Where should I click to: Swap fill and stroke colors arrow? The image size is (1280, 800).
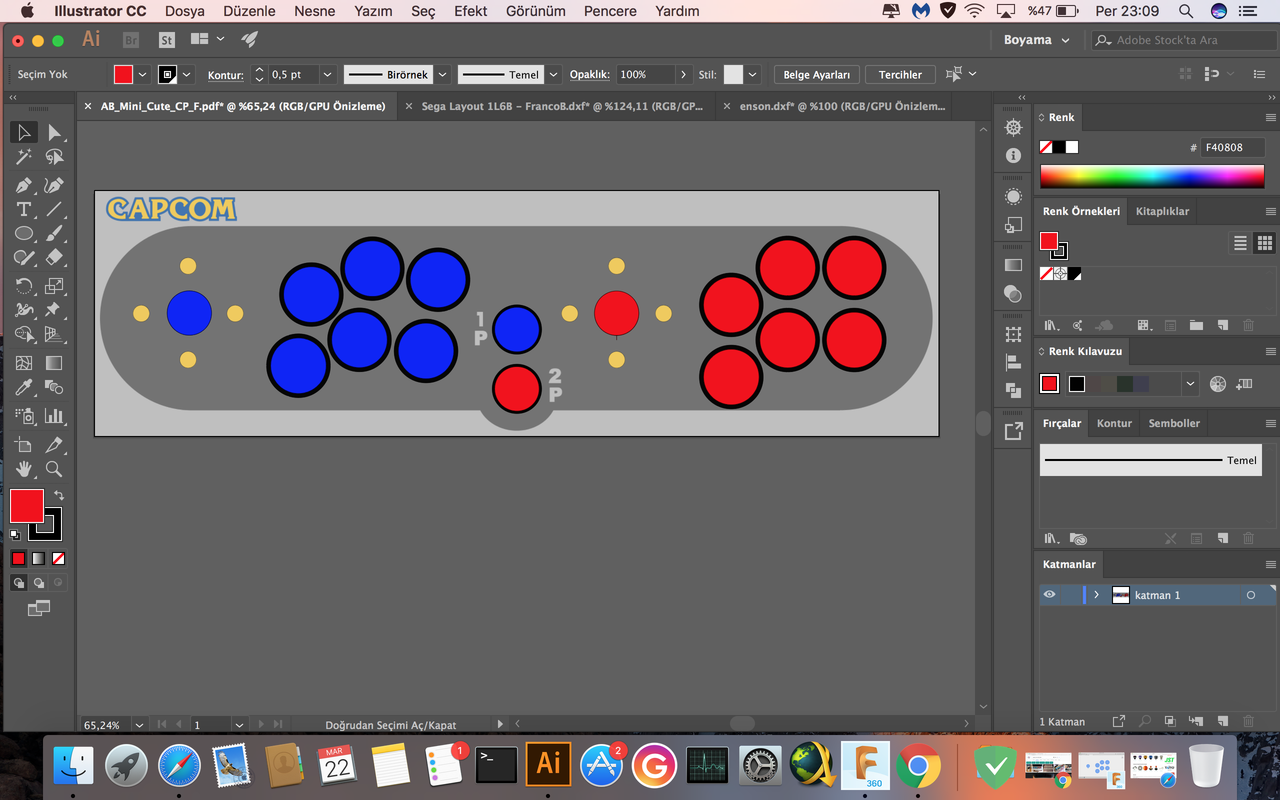[59, 496]
